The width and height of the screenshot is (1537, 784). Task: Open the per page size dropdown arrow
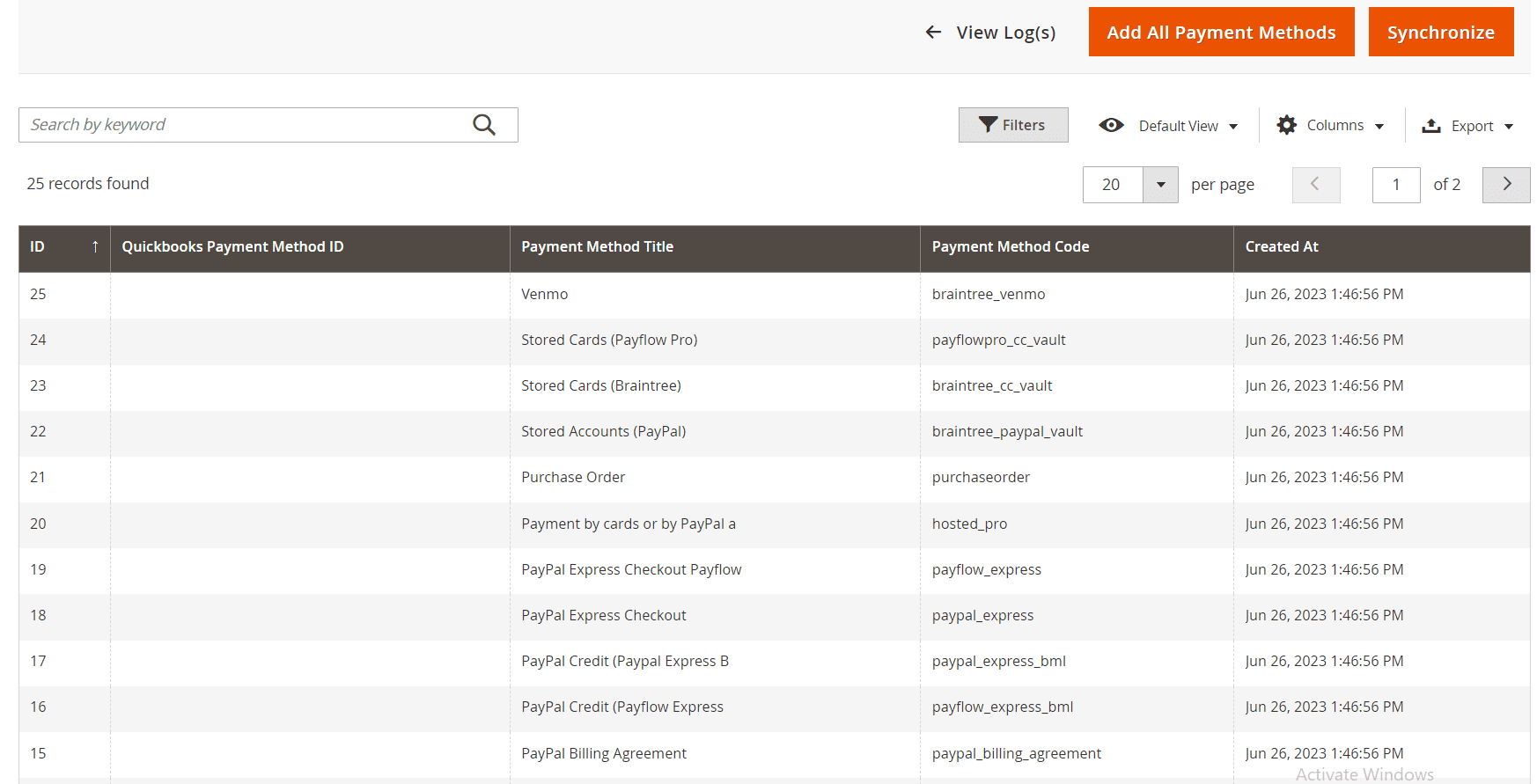pos(1160,185)
